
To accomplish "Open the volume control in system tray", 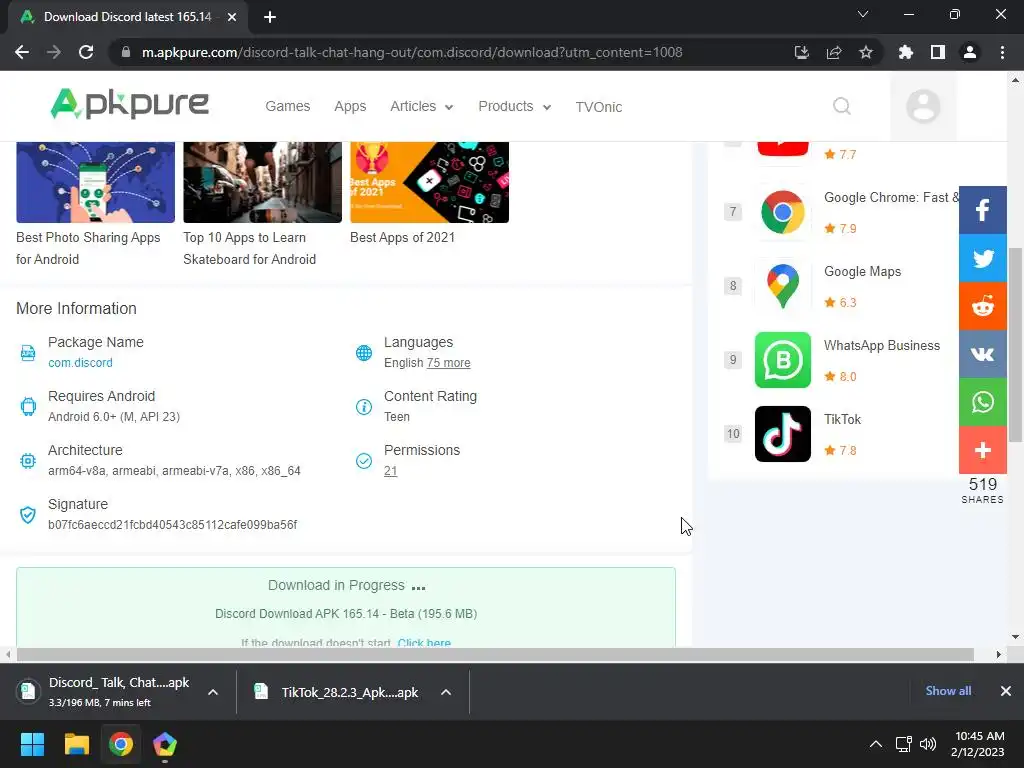I will pyautogui.click(x=927, y=744).
